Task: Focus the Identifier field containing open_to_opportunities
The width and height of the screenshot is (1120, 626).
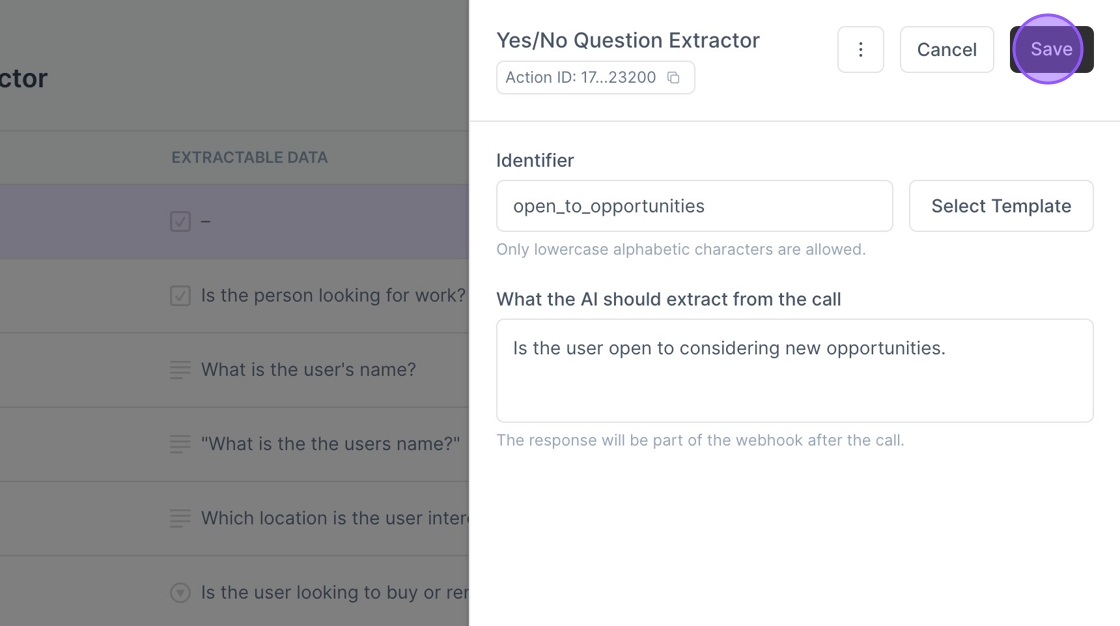Action: 694,206
